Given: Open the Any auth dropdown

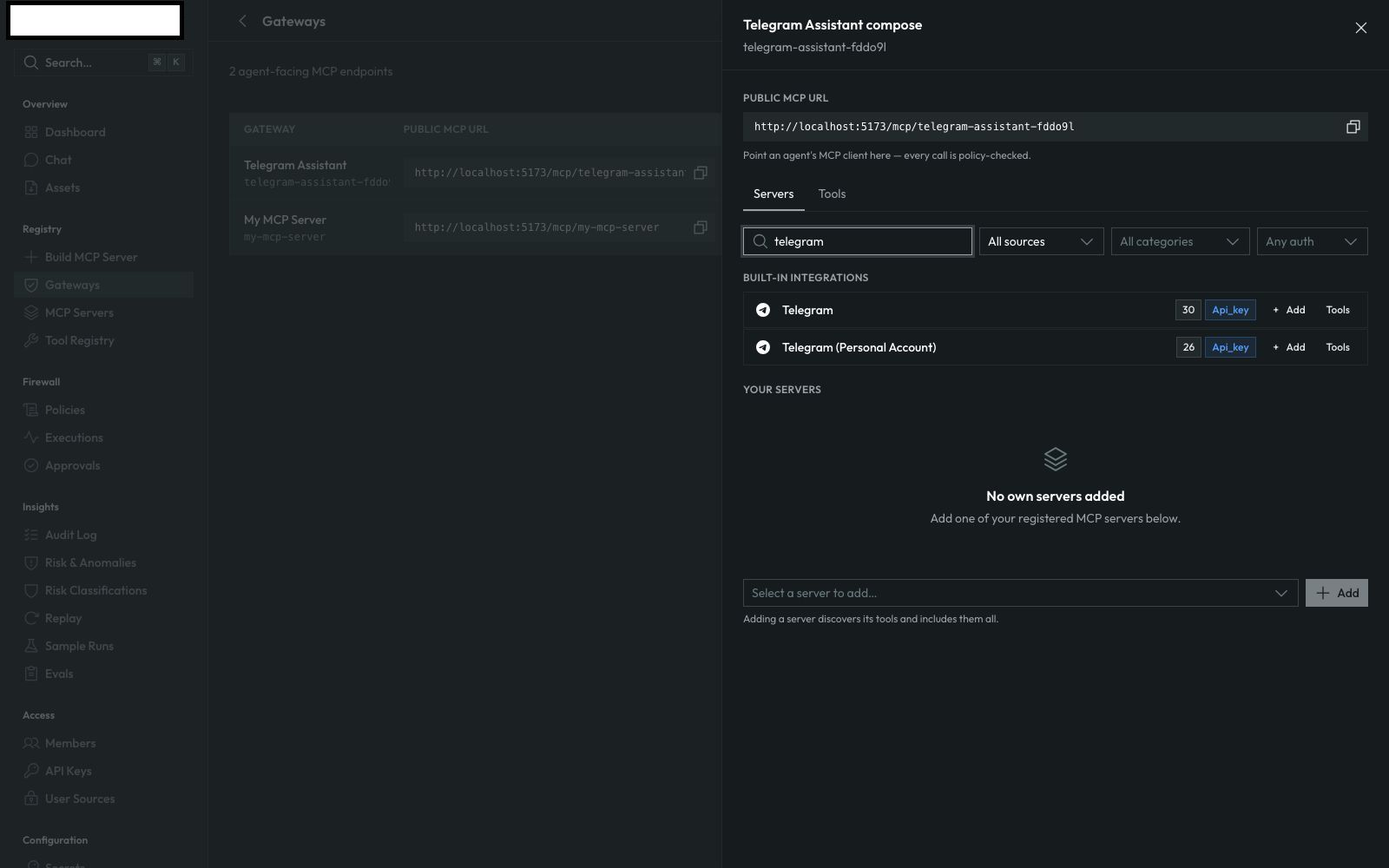Looking at the screenshot, I should tap(1312, 241).
